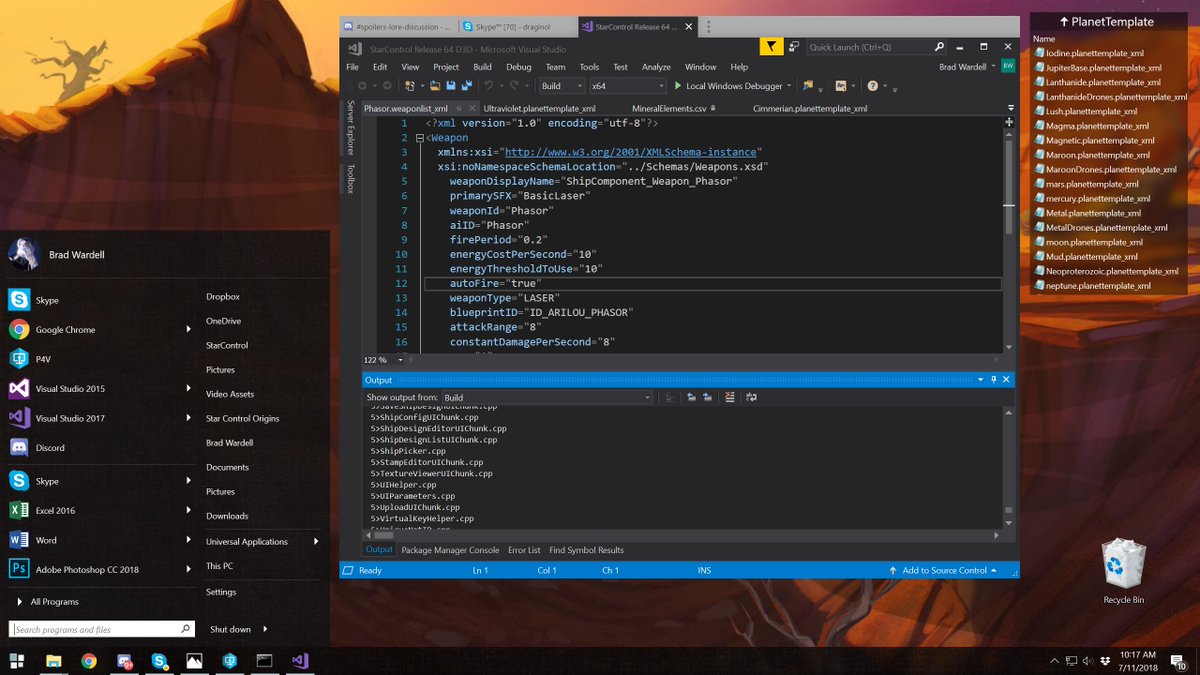The width and height of the screenshot is (1200, 675).
Task: Click the New Project toolbar icon
Action: click(409, 86)
